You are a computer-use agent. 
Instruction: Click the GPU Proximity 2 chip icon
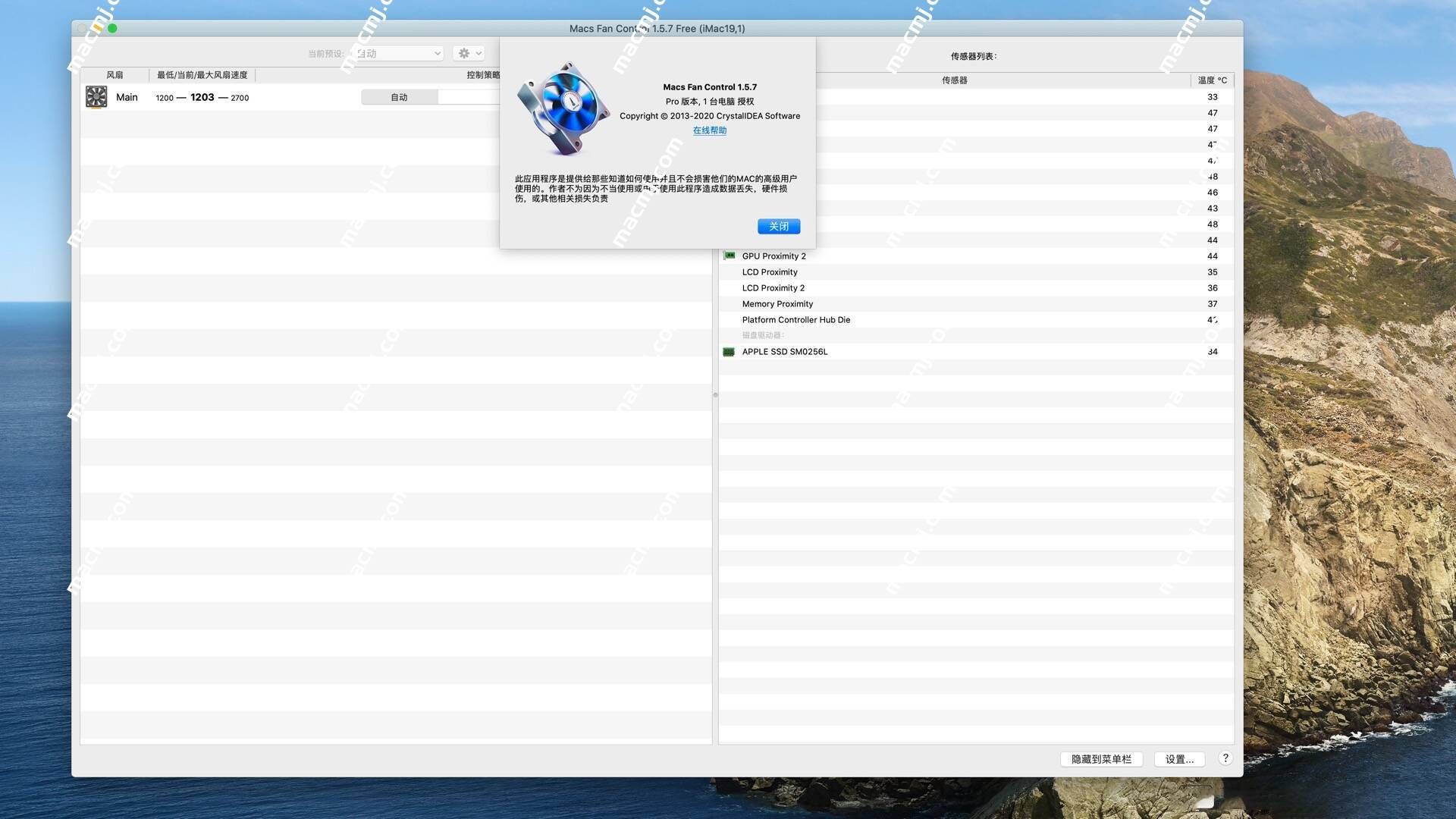(x=730, y=256)
